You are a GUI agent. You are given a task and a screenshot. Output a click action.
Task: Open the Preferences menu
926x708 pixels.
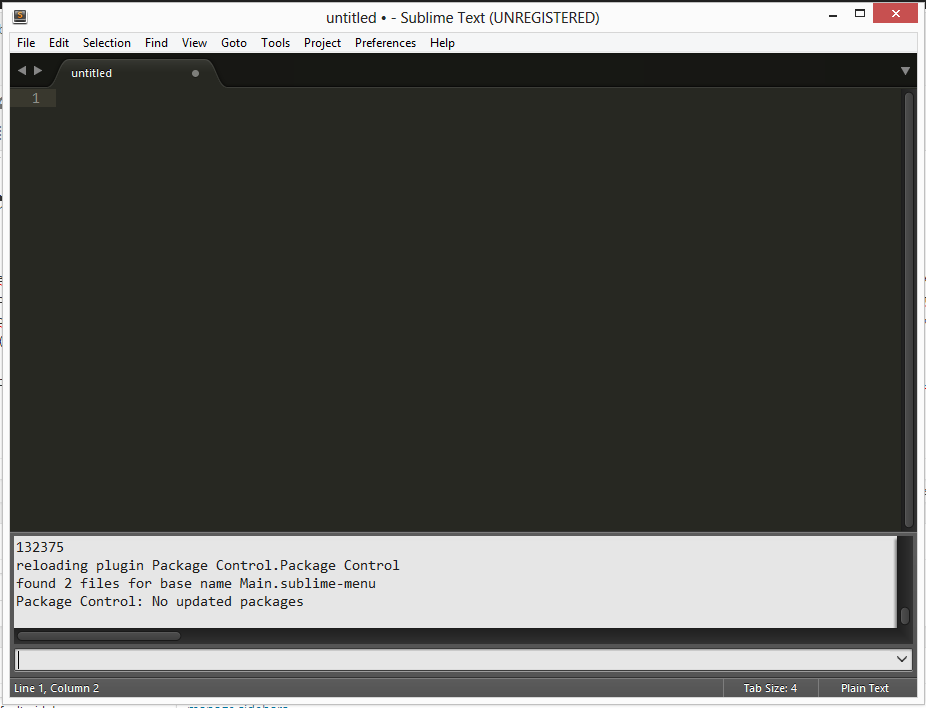click(x=386, y=43)
